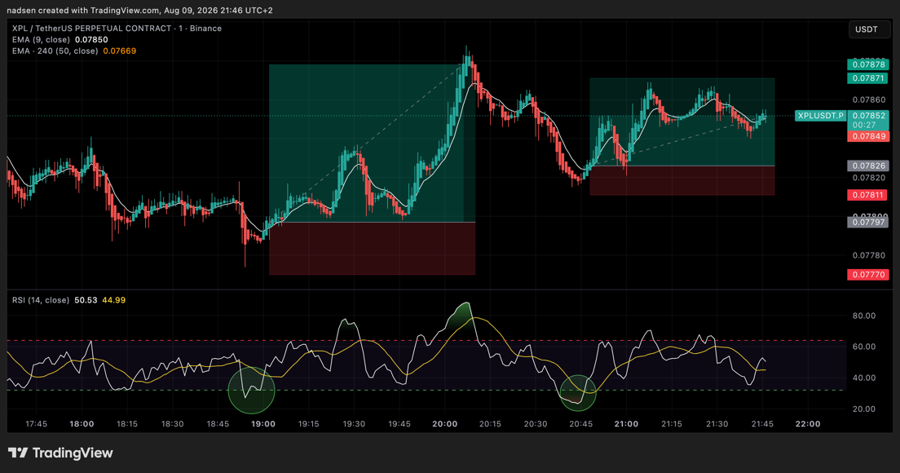Click the orange EMA value 0.07669
This screenshot has width=900, height=473.
point(119,51)
